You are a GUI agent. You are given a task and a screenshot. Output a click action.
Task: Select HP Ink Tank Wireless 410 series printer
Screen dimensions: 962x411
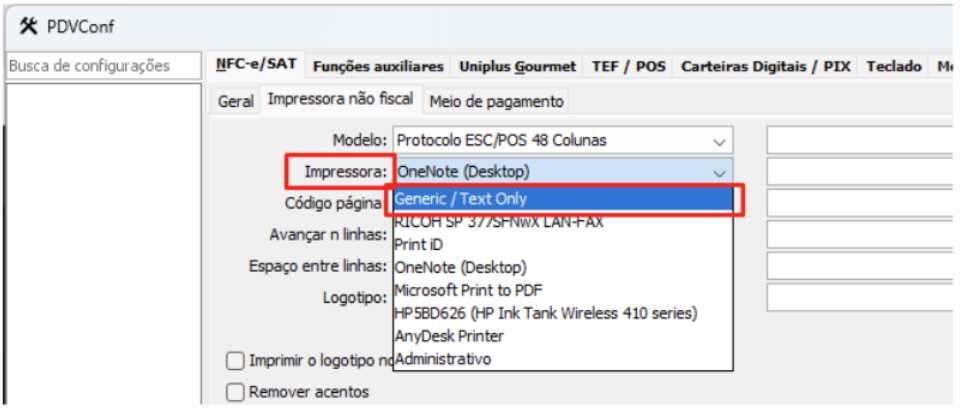tap(546, 313)
